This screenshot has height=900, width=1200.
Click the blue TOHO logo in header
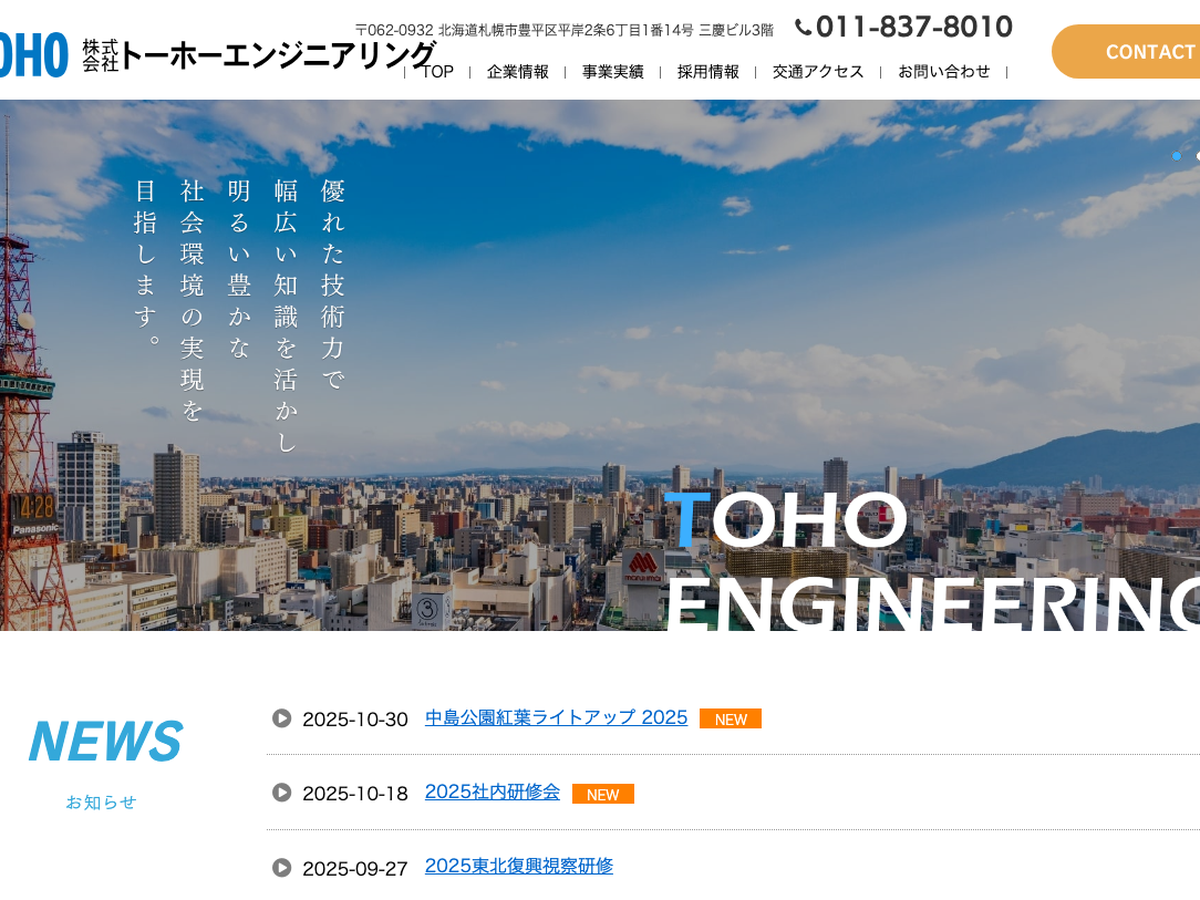[x=33, y=54]
